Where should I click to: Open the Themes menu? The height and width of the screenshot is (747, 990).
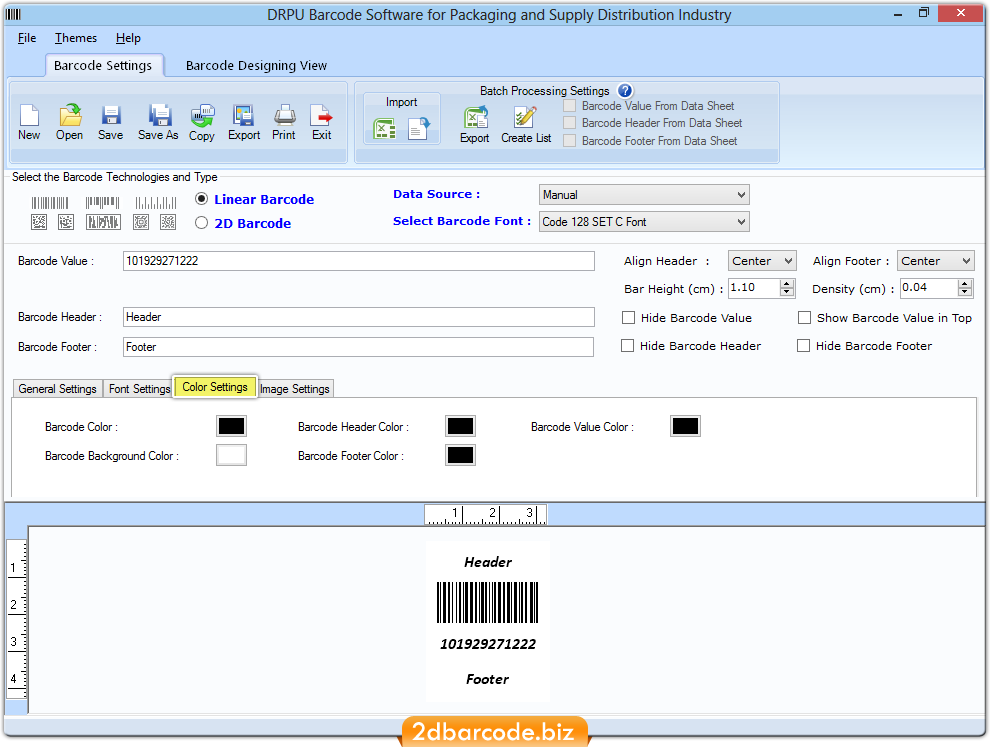coord(76,38)
